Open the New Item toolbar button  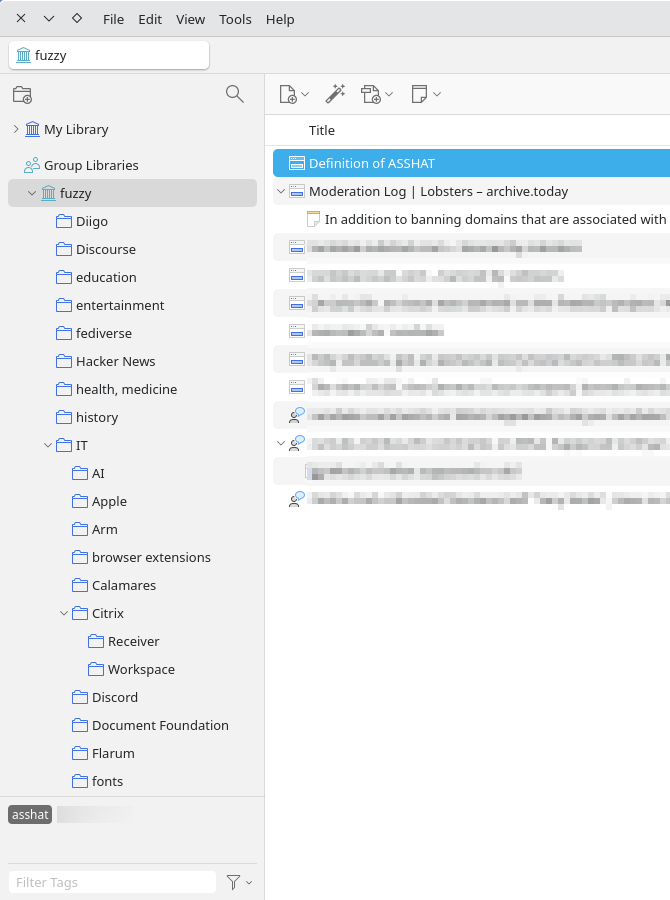click(293, 94)
